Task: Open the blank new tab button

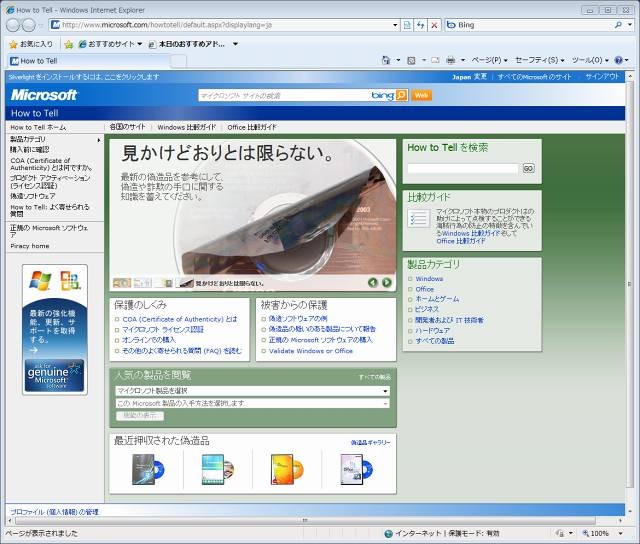Action: point(178,61)
